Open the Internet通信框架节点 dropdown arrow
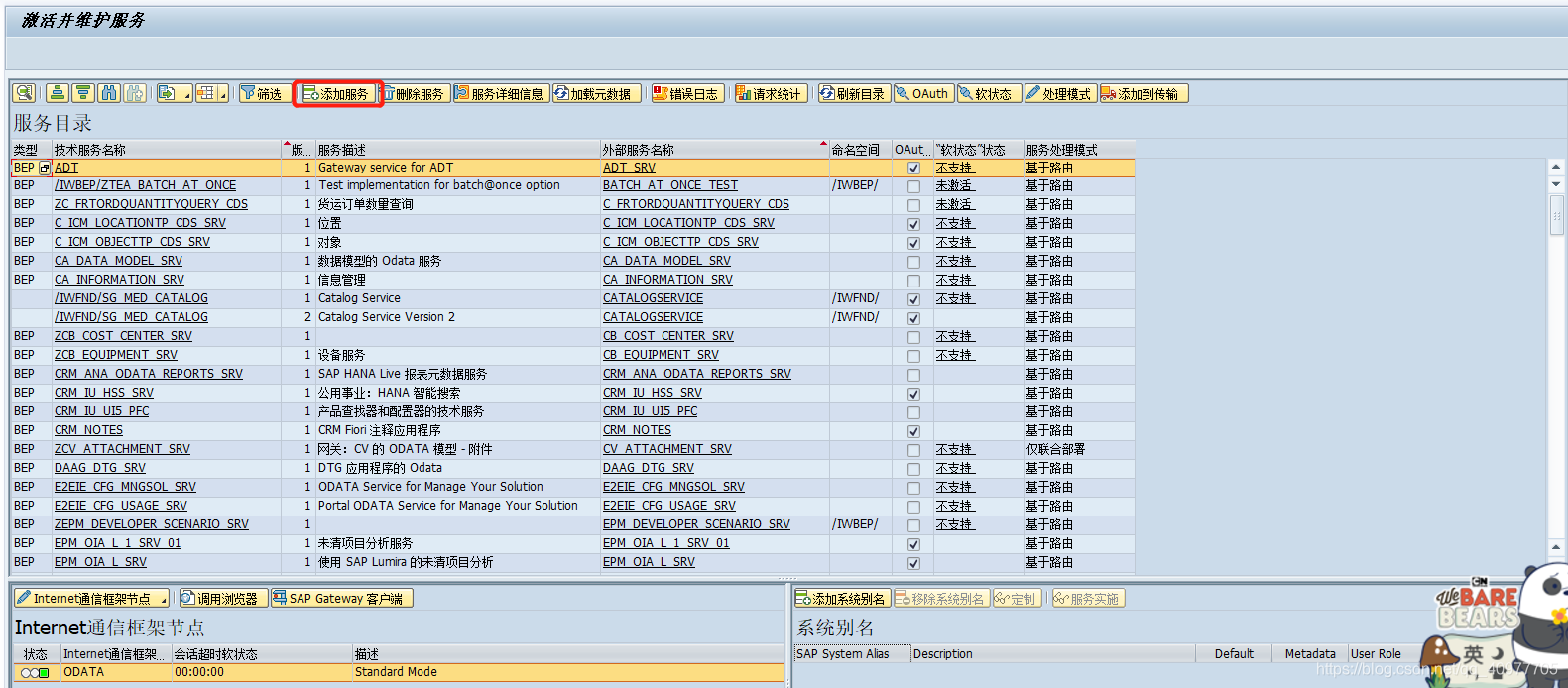1568x688 pixels. click(x=163, y=599)
